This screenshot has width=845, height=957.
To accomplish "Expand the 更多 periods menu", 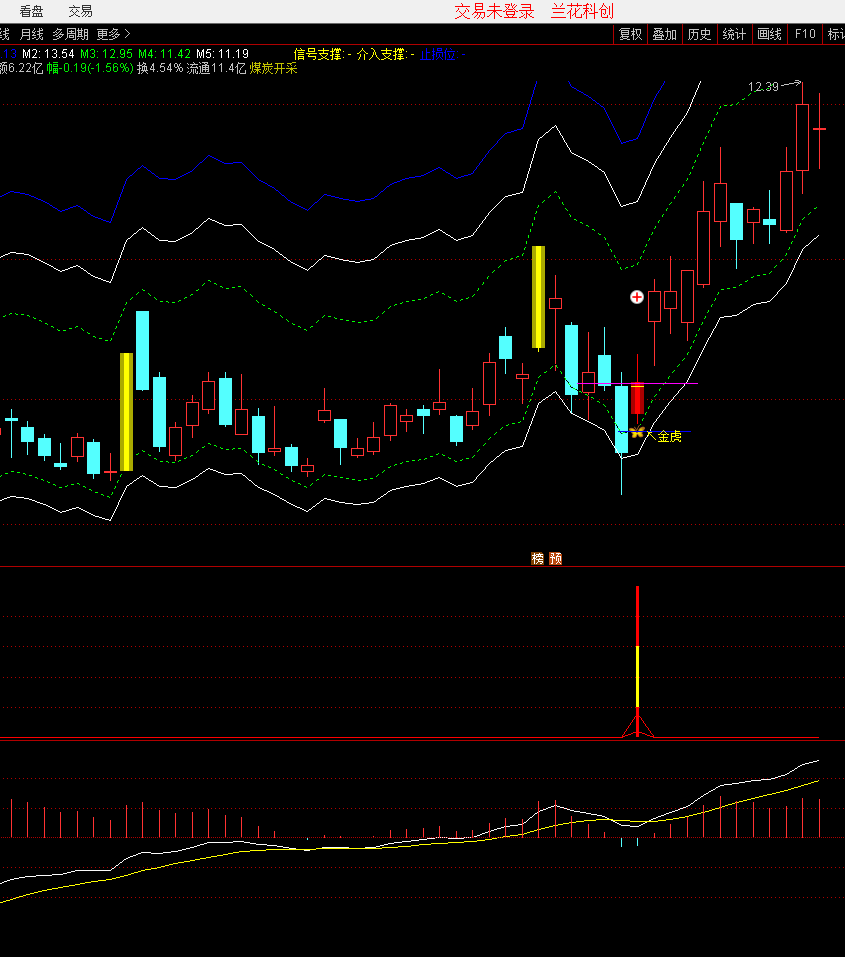I will (x=113, y=34).
